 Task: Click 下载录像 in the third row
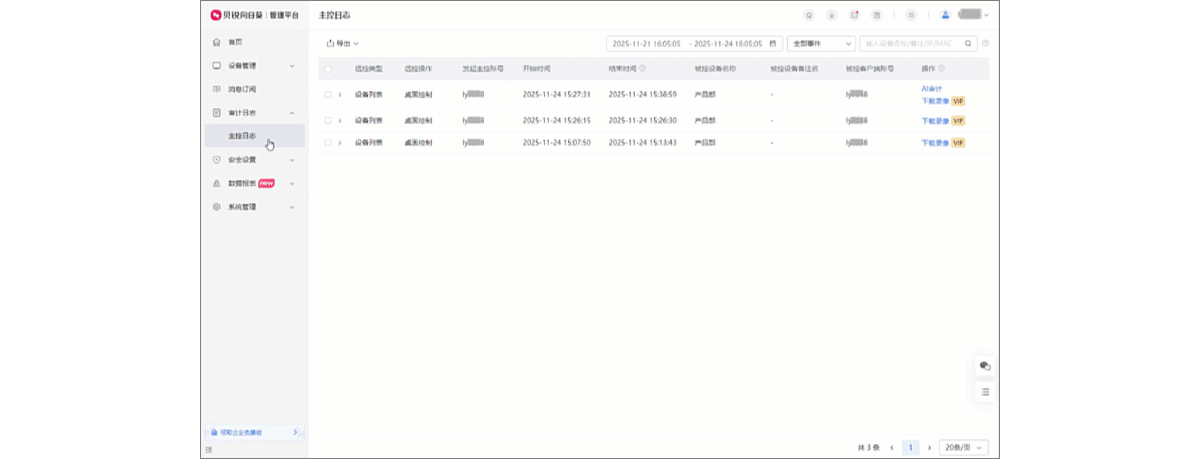pyautogui.click(x=934, y=143)
